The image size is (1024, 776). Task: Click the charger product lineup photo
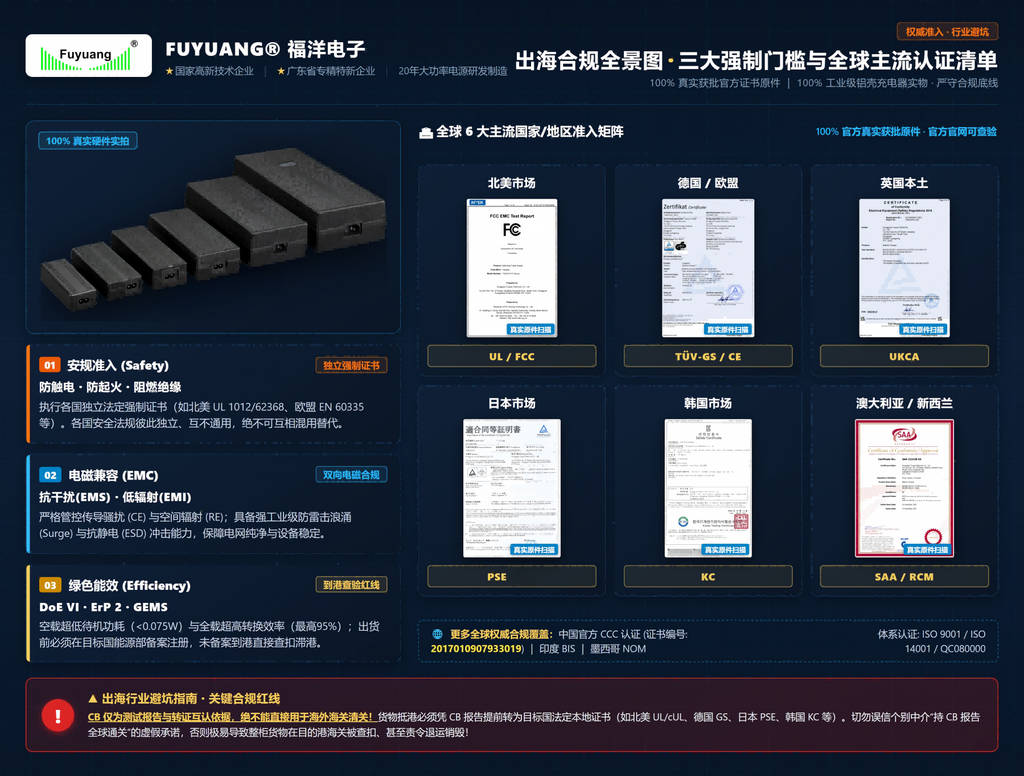pyautogui.click(x=214, y=227)
